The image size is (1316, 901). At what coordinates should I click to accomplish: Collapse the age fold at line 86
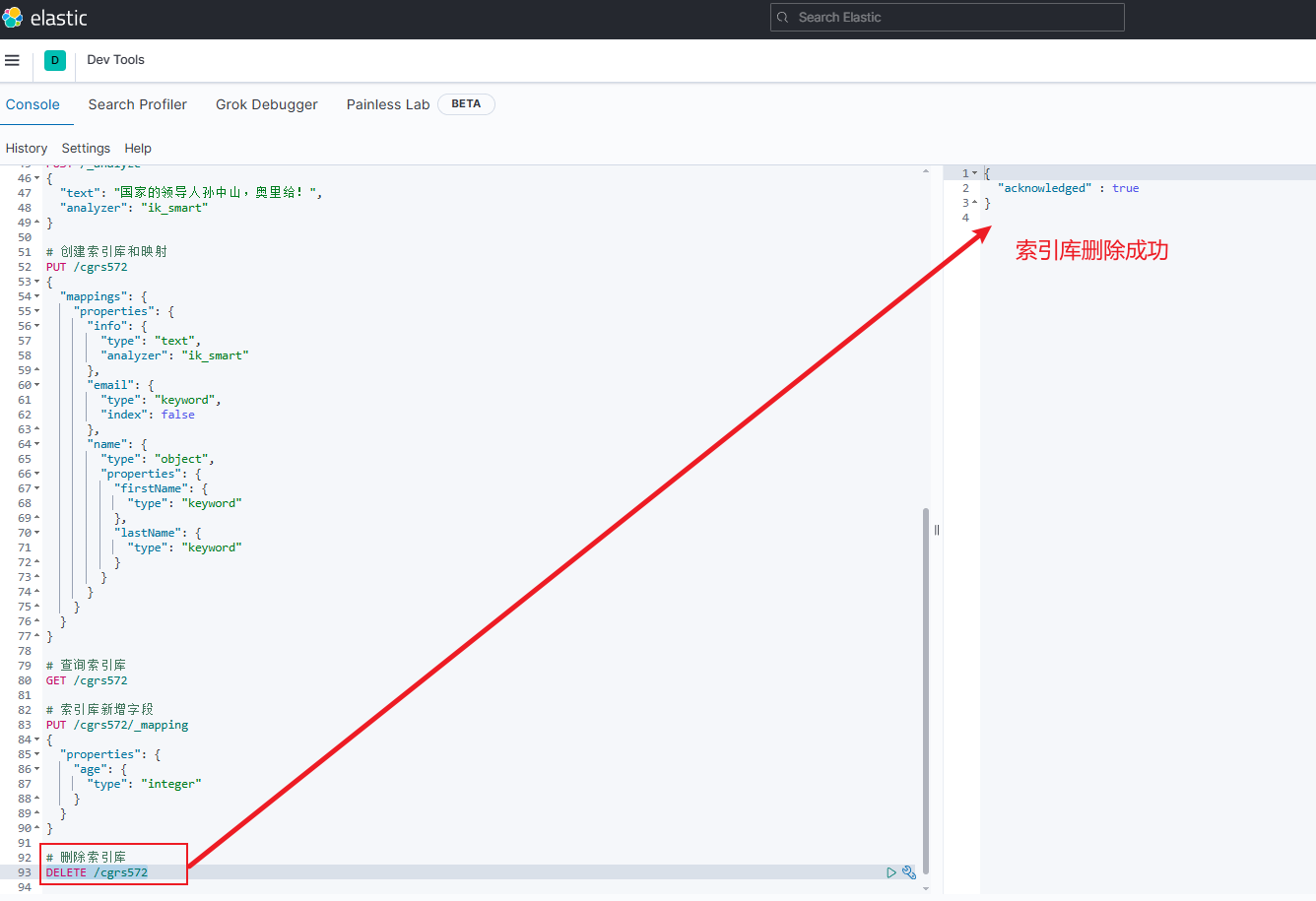[x=37, y=769]
